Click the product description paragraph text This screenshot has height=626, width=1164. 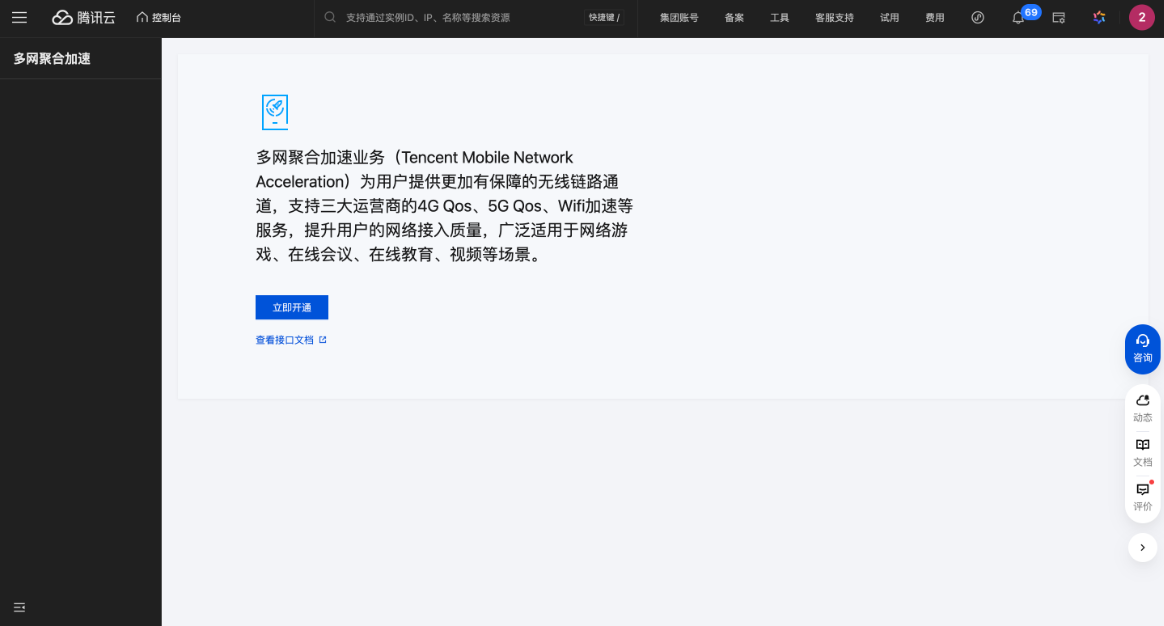(x=444, y=206)
